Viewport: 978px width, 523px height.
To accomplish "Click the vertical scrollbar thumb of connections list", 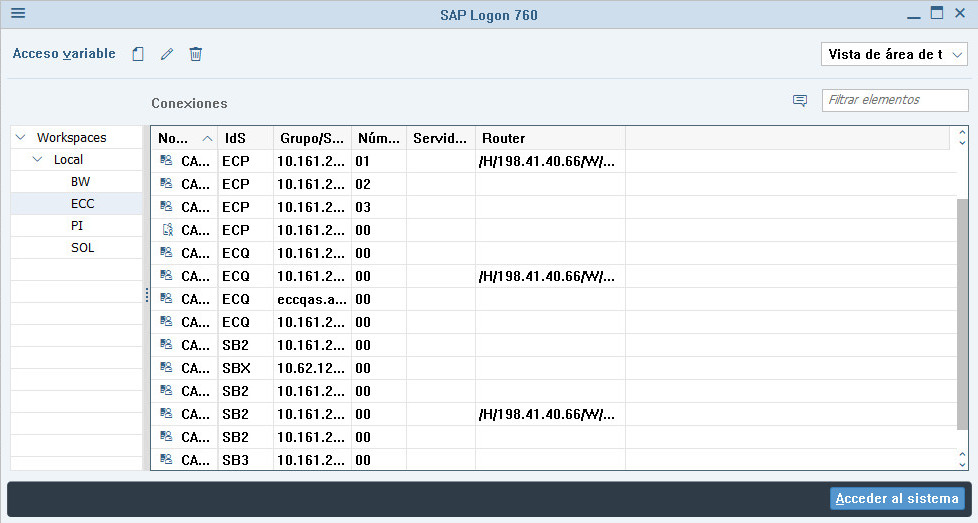I will tap(962, 314).
